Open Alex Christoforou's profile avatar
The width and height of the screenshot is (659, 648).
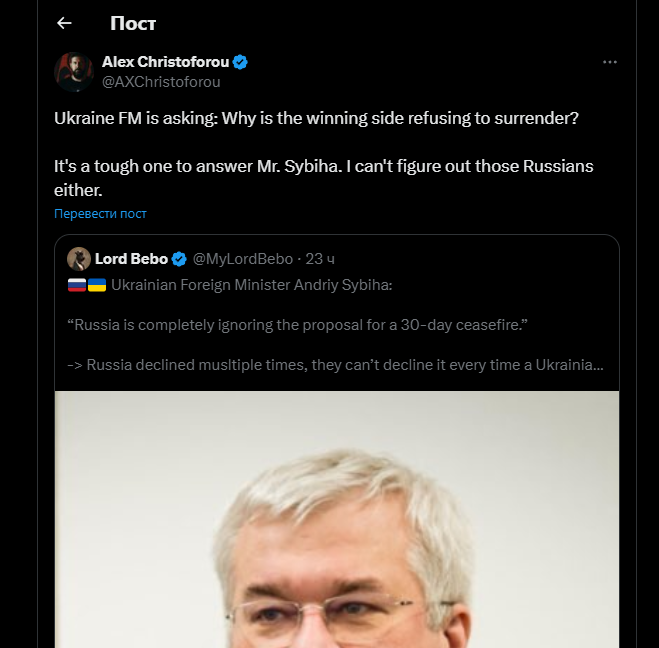point(74,71)
